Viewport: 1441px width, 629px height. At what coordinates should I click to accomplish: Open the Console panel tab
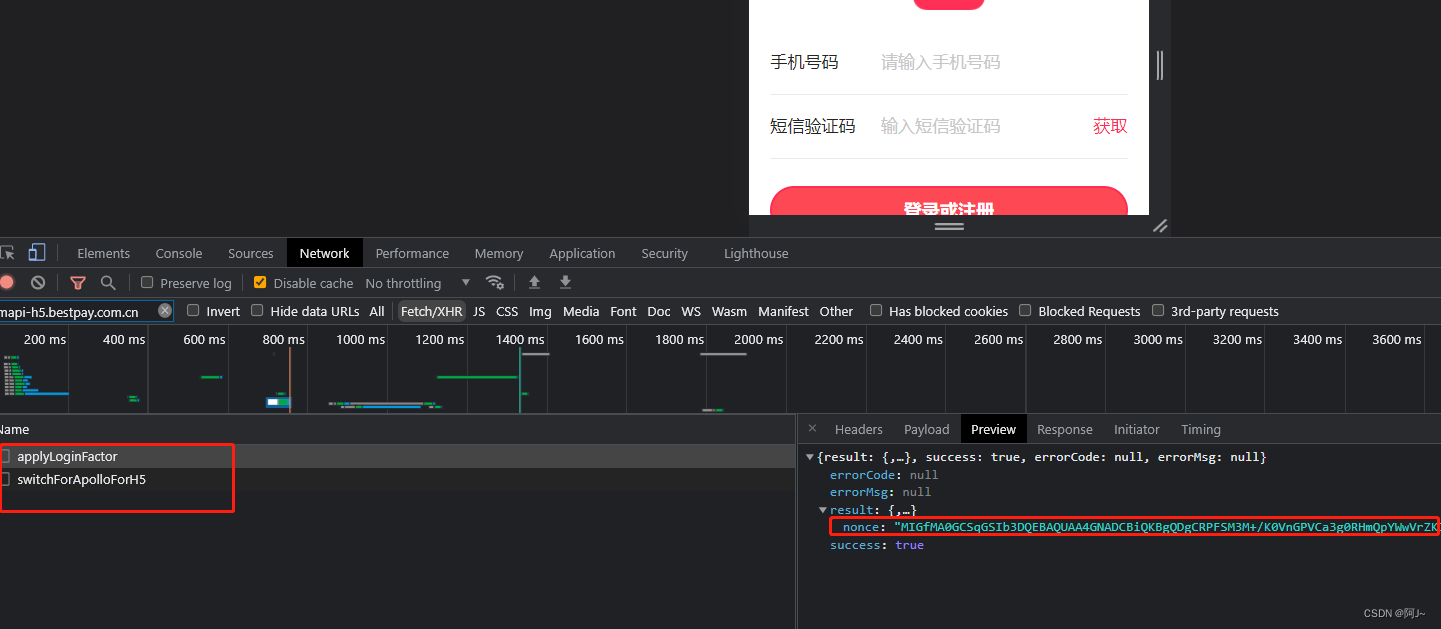(178, 252)
